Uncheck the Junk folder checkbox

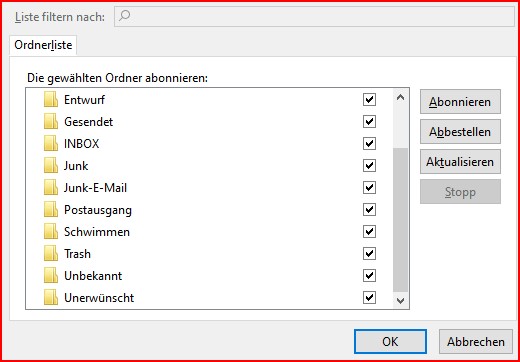pyautogui.click(x=369, y=166)
